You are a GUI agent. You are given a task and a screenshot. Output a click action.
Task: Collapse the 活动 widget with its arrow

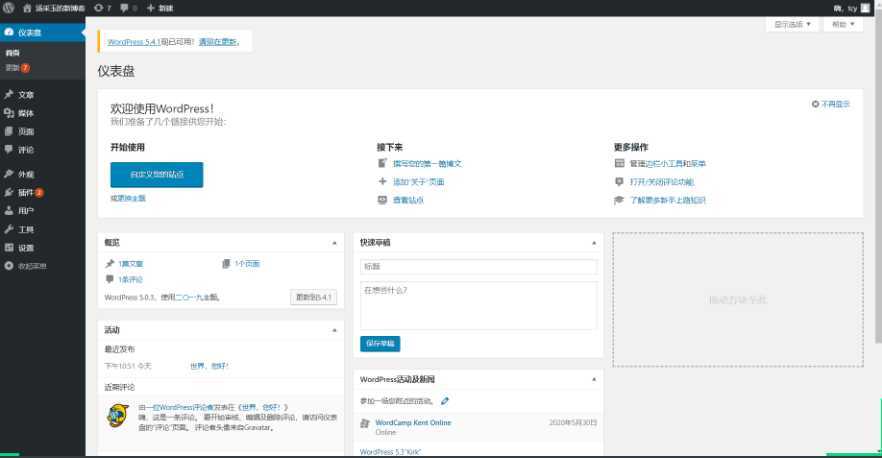(335, 330)
